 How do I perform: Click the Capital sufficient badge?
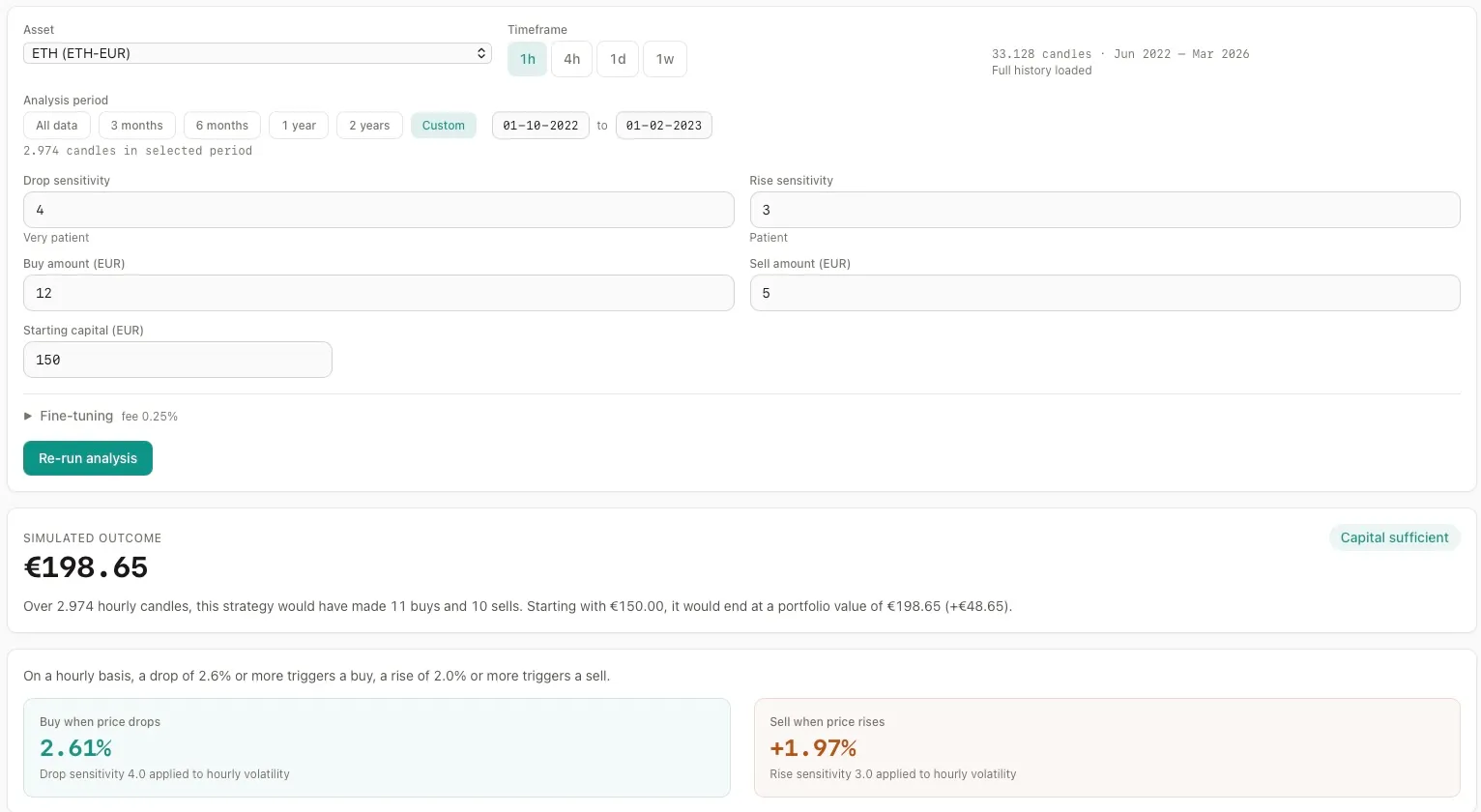tap(1394, 537)
